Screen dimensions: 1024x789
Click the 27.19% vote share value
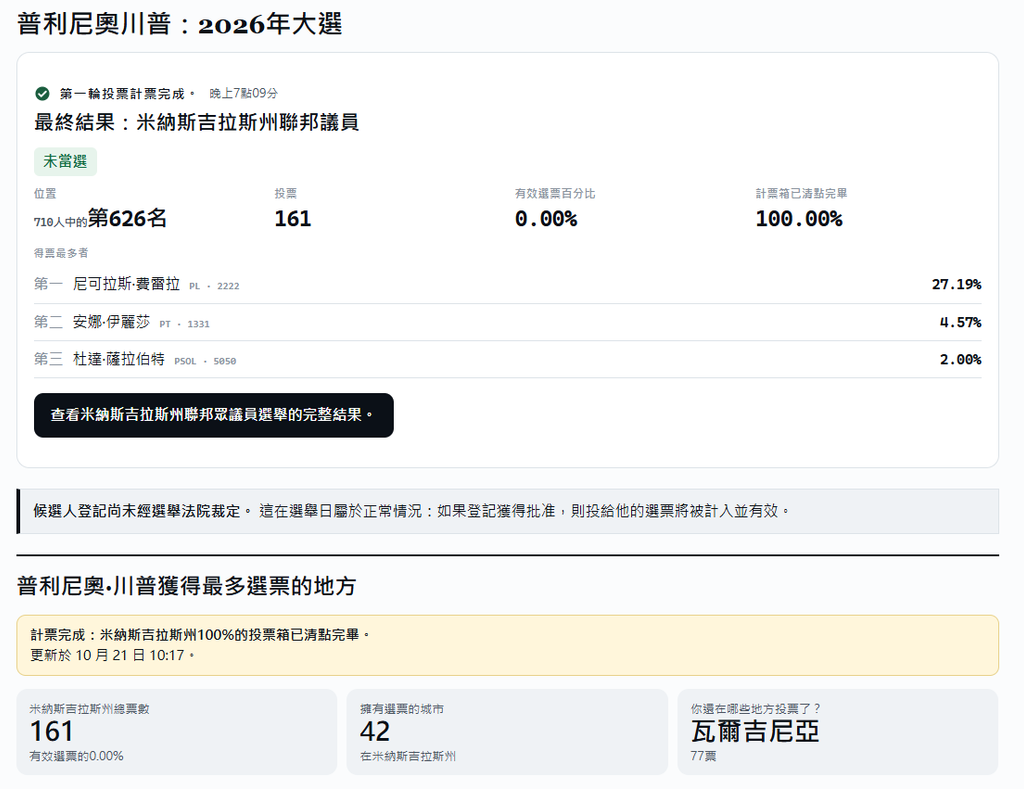tap(956, 284)
